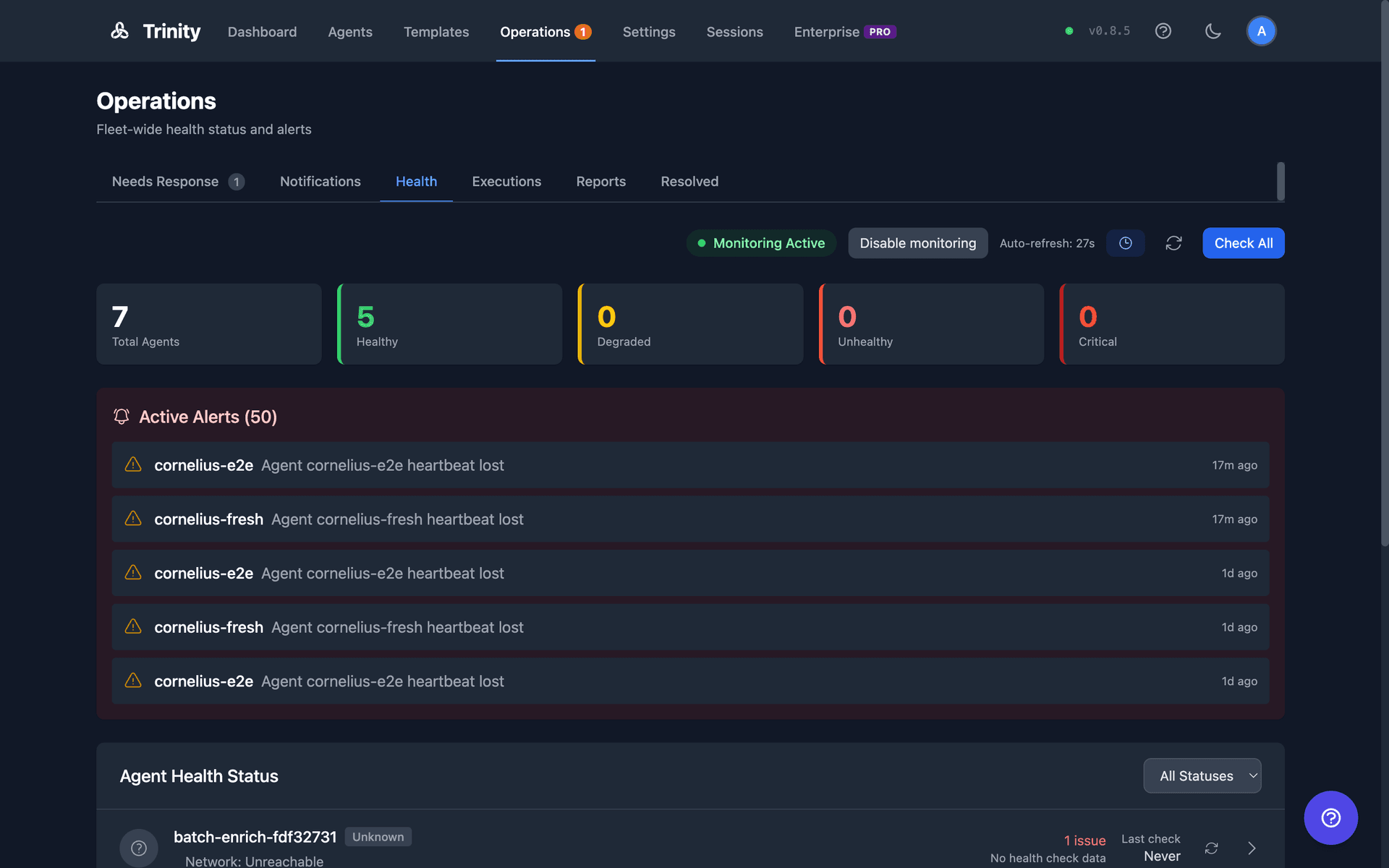Open the cornelius-fresh alert from 17m ago
This screenshot has height=868, width=1389.
click(x=690, y=519)
